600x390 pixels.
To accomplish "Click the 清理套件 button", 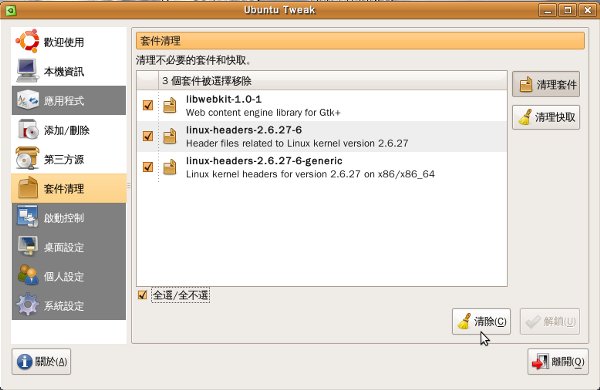I will (546, 84).
